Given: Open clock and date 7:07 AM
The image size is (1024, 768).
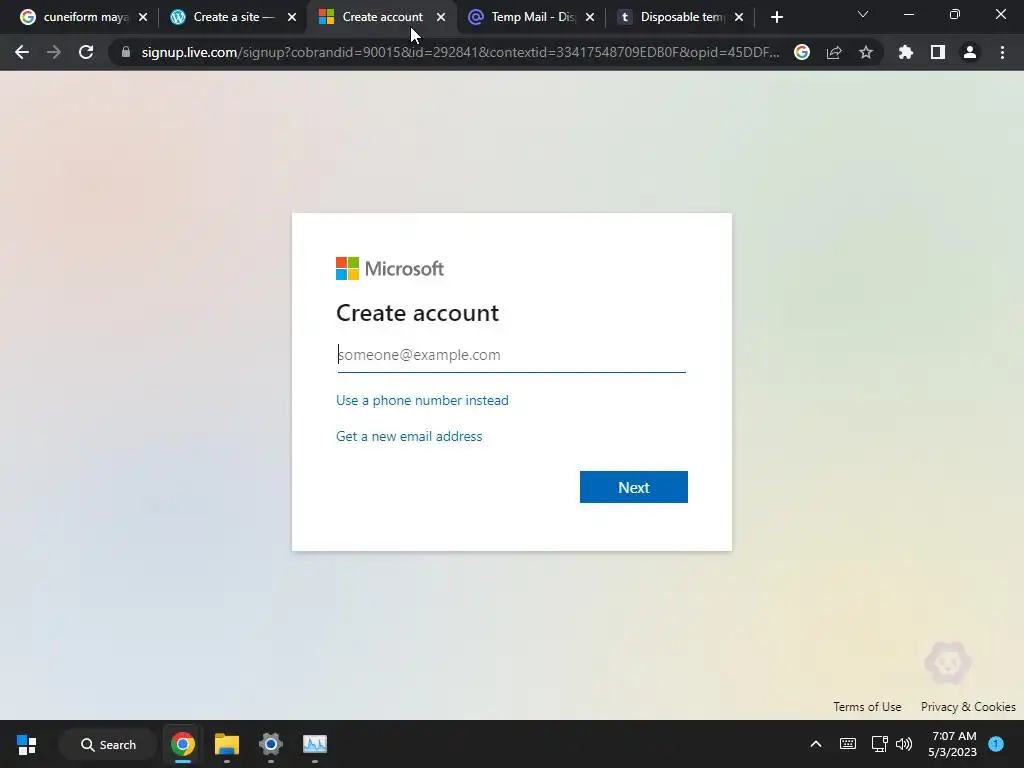Looking at the screenshot, I should click(x=952, y=744).
